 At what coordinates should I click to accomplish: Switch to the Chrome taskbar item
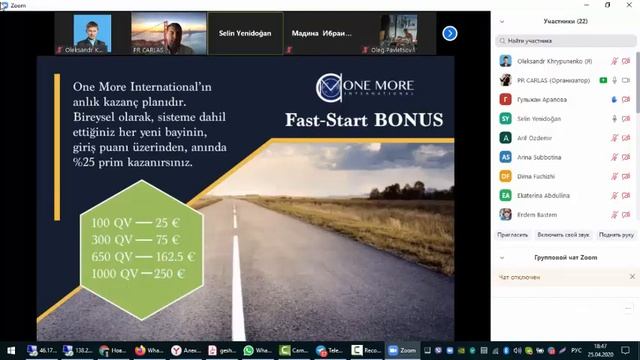[113, 350]
